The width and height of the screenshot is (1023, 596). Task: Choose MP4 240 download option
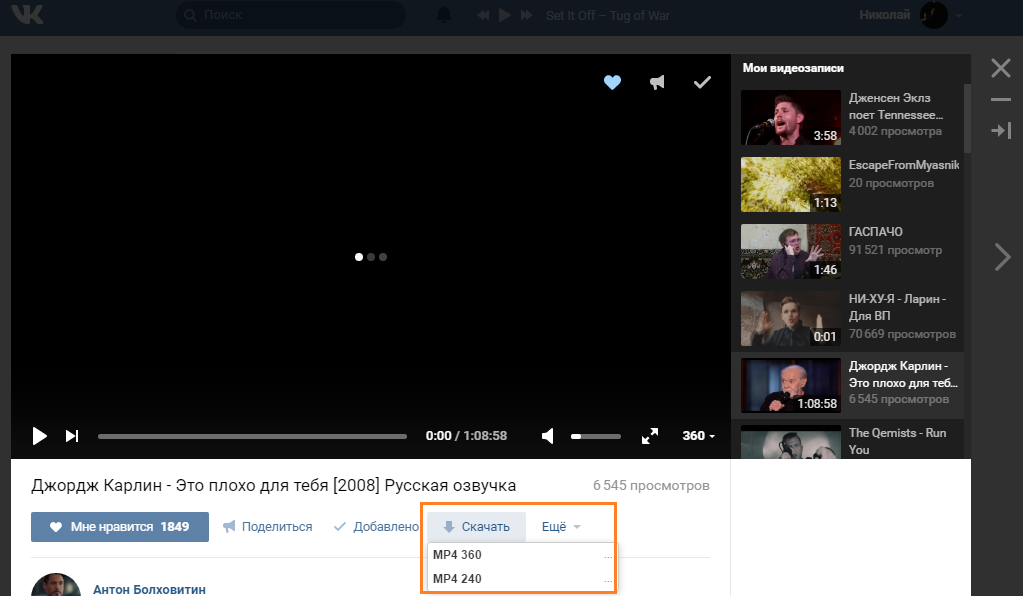pos(521,578)
